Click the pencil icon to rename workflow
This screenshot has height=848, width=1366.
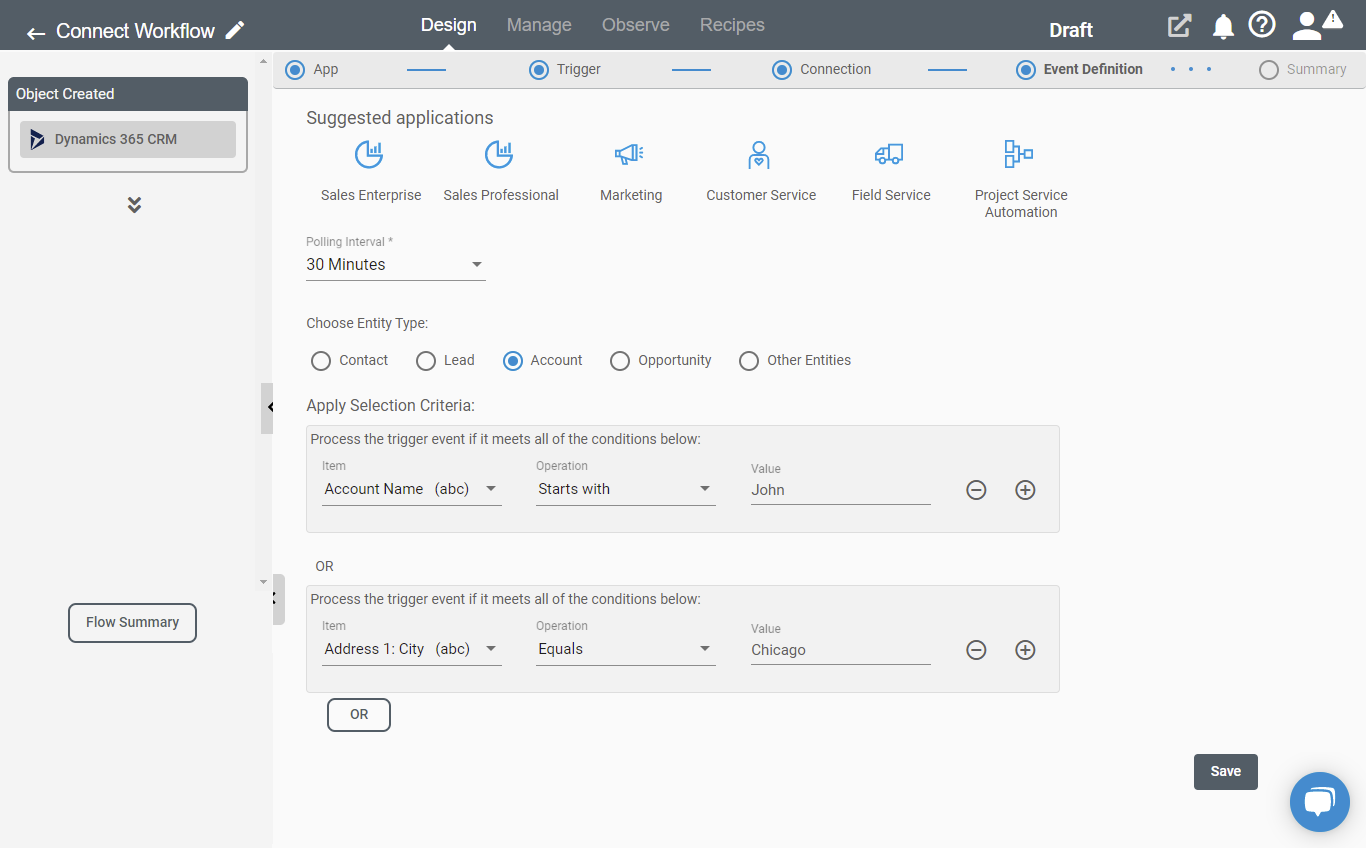[235, 30]
